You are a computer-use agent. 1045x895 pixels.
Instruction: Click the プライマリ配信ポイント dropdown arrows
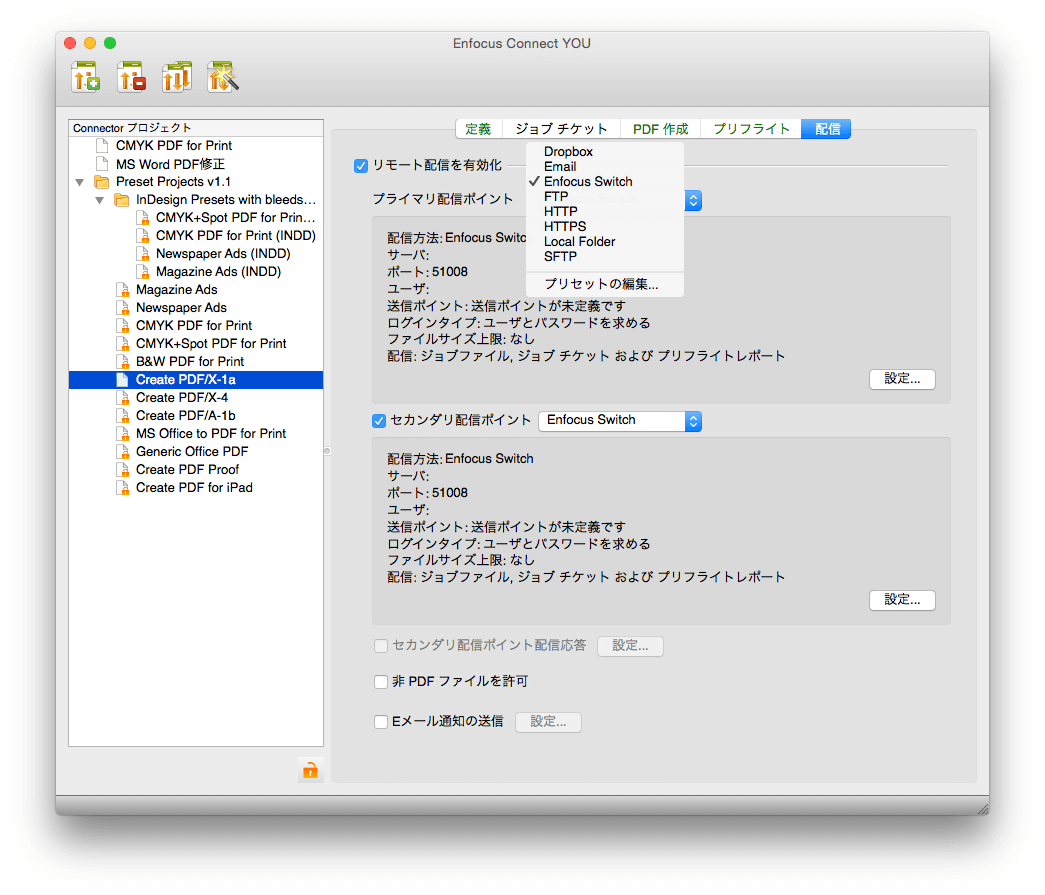pos(693,200)
